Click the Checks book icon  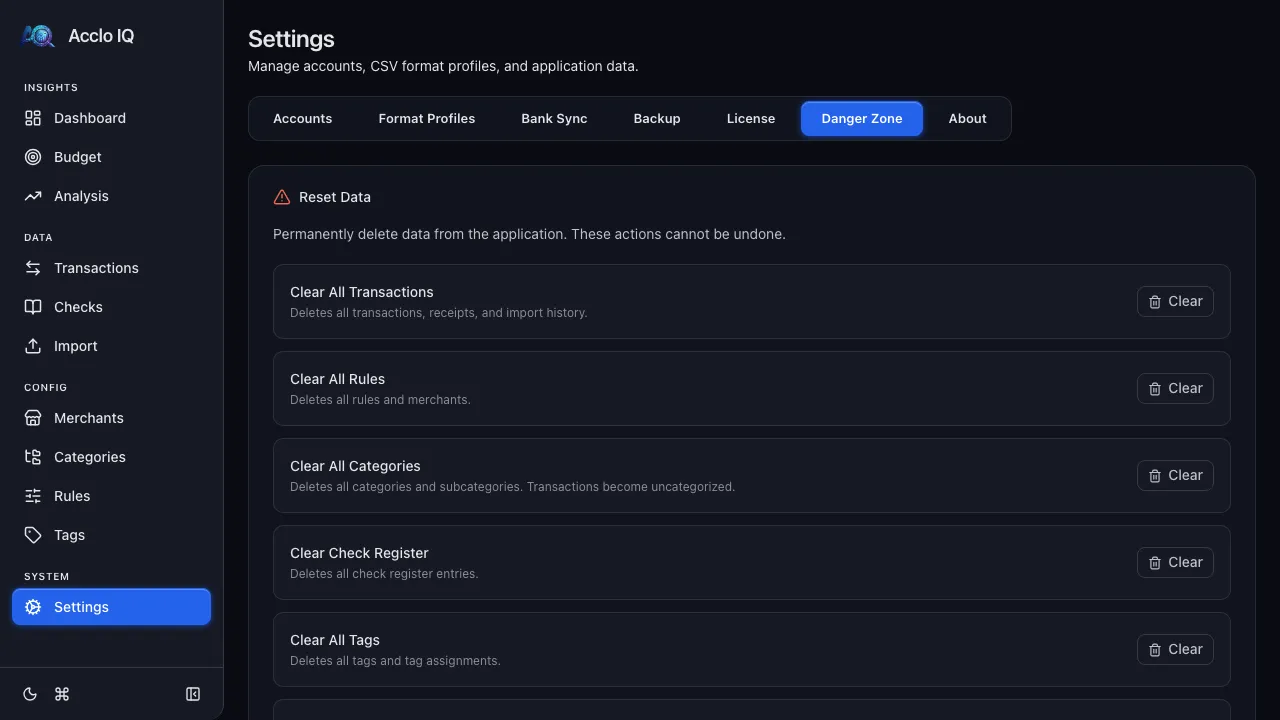[33, 307]
